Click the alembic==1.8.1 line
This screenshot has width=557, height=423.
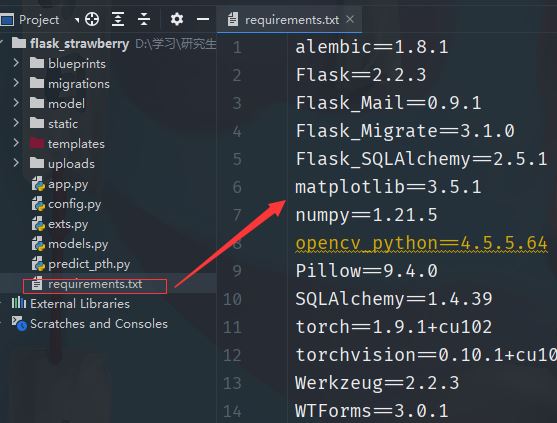click(372, 47)
